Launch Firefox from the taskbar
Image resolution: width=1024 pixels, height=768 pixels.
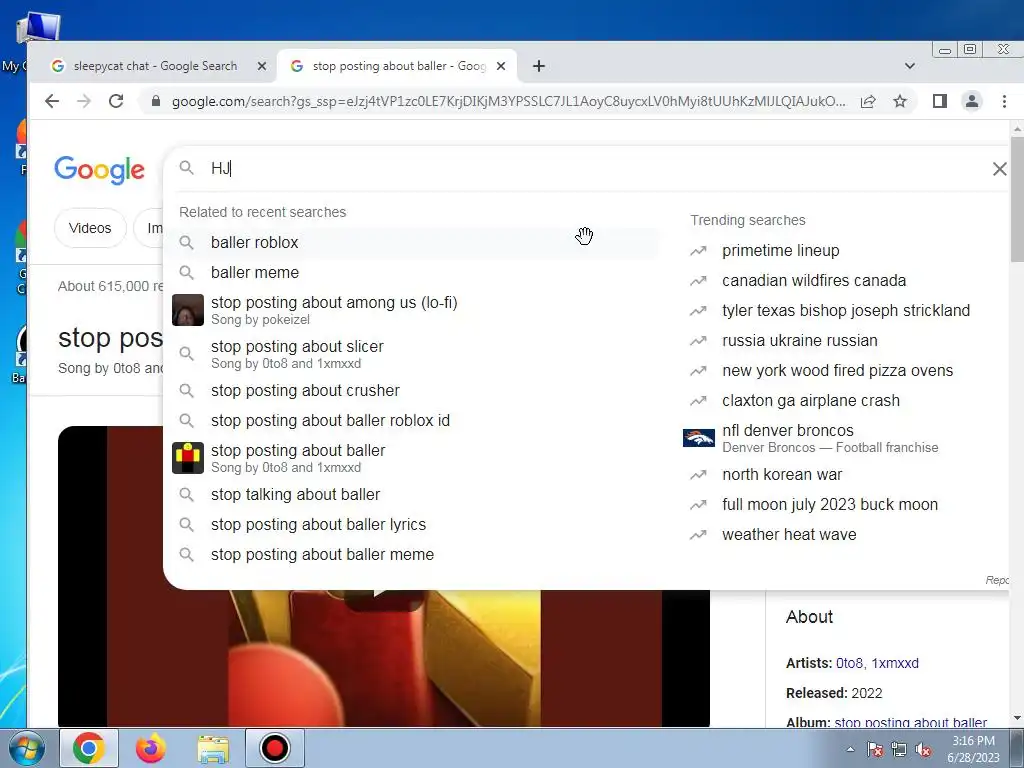[x=151, y=748]
